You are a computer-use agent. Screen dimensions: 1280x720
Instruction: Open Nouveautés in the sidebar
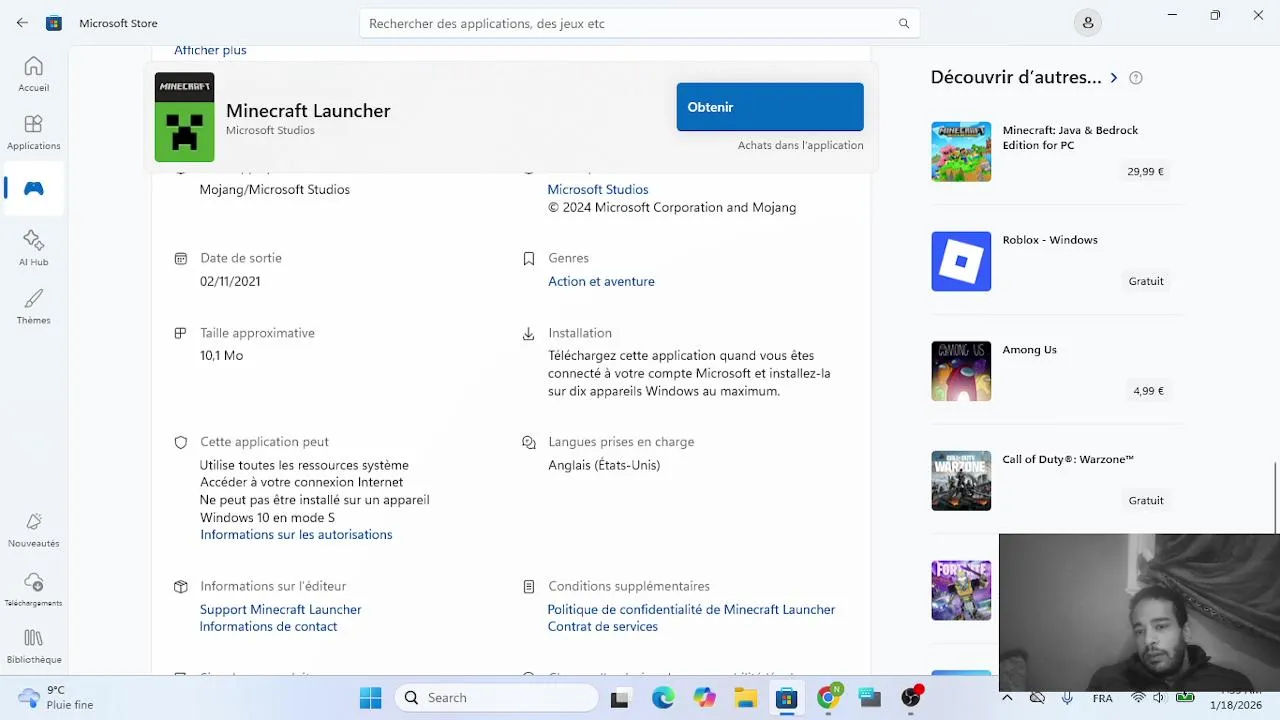[x=34, y=530]
